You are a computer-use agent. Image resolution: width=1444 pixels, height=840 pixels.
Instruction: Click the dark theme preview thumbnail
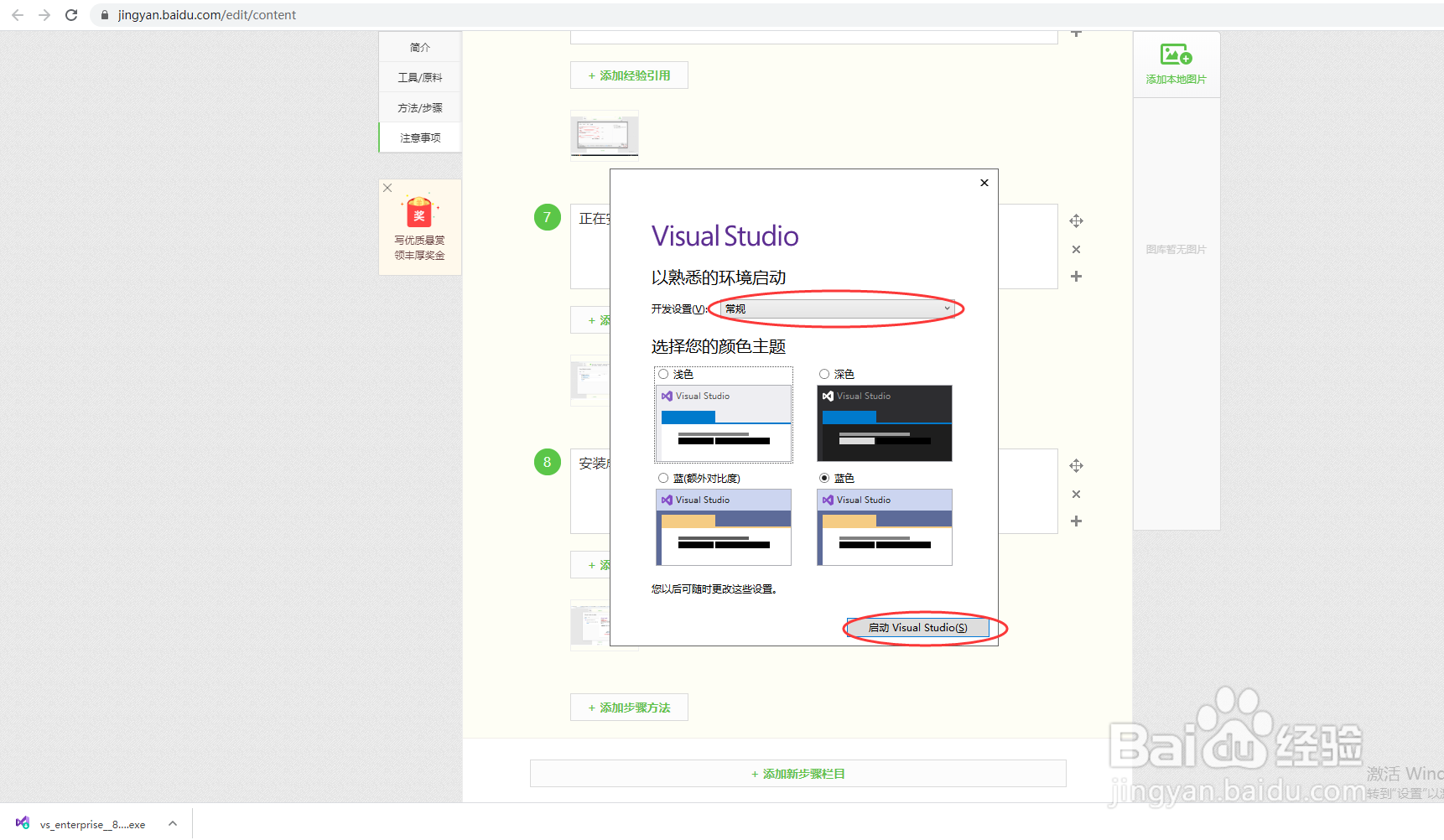coord(885,423)
